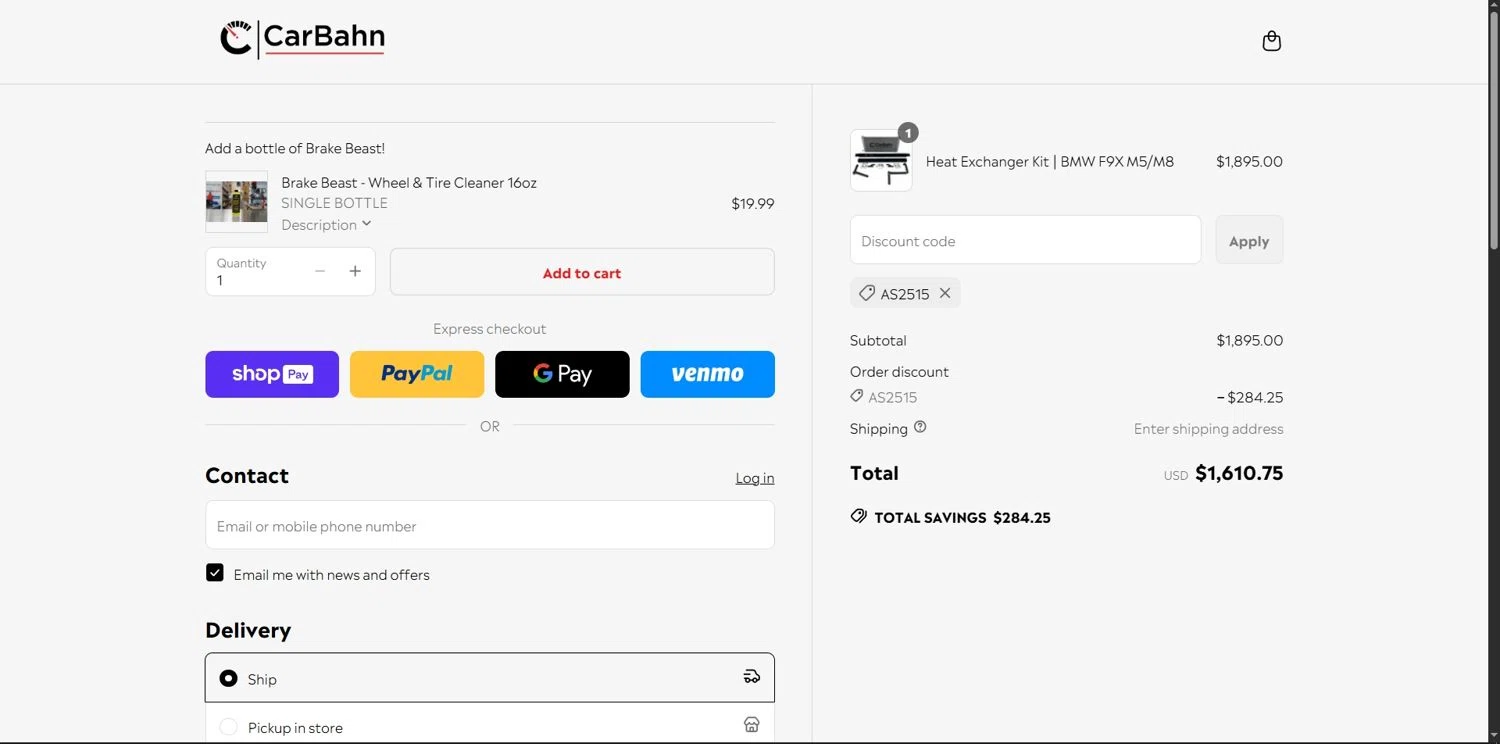Add Brake Beast to cart
Screen dimensions: 1500x744
pyautogui.click(x=582, y=272)
